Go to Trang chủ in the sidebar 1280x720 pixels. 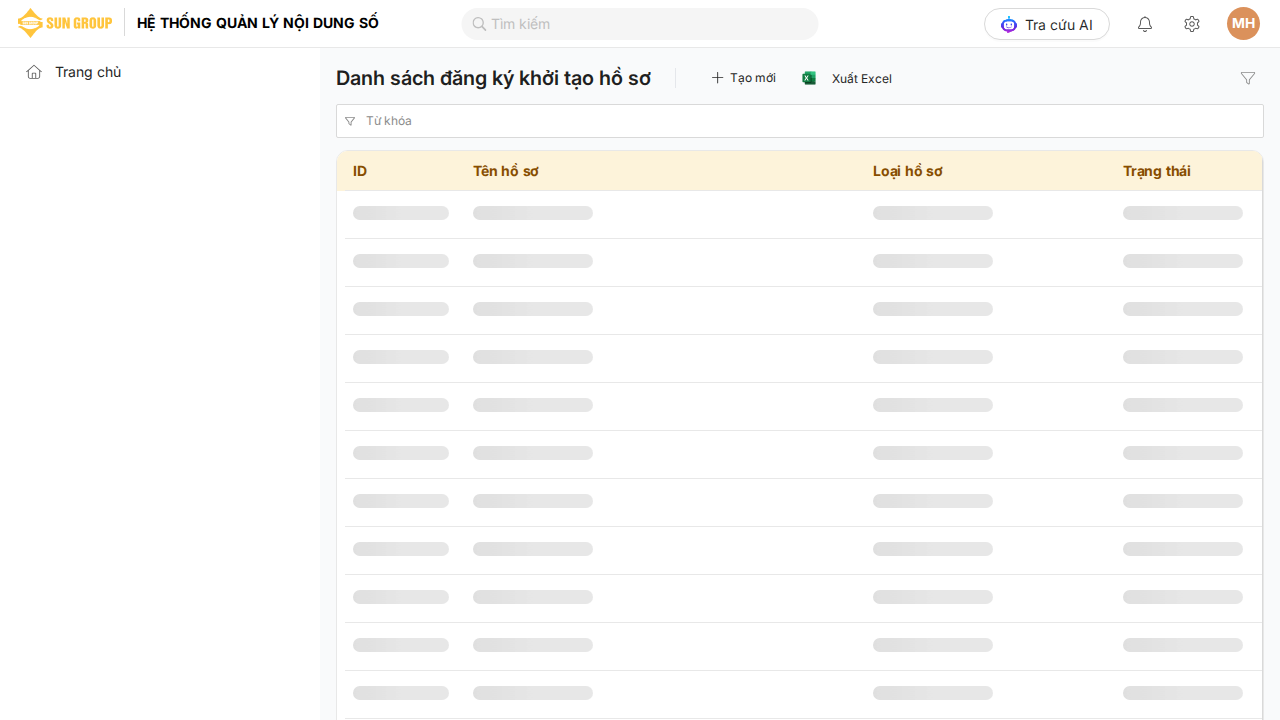88,72
